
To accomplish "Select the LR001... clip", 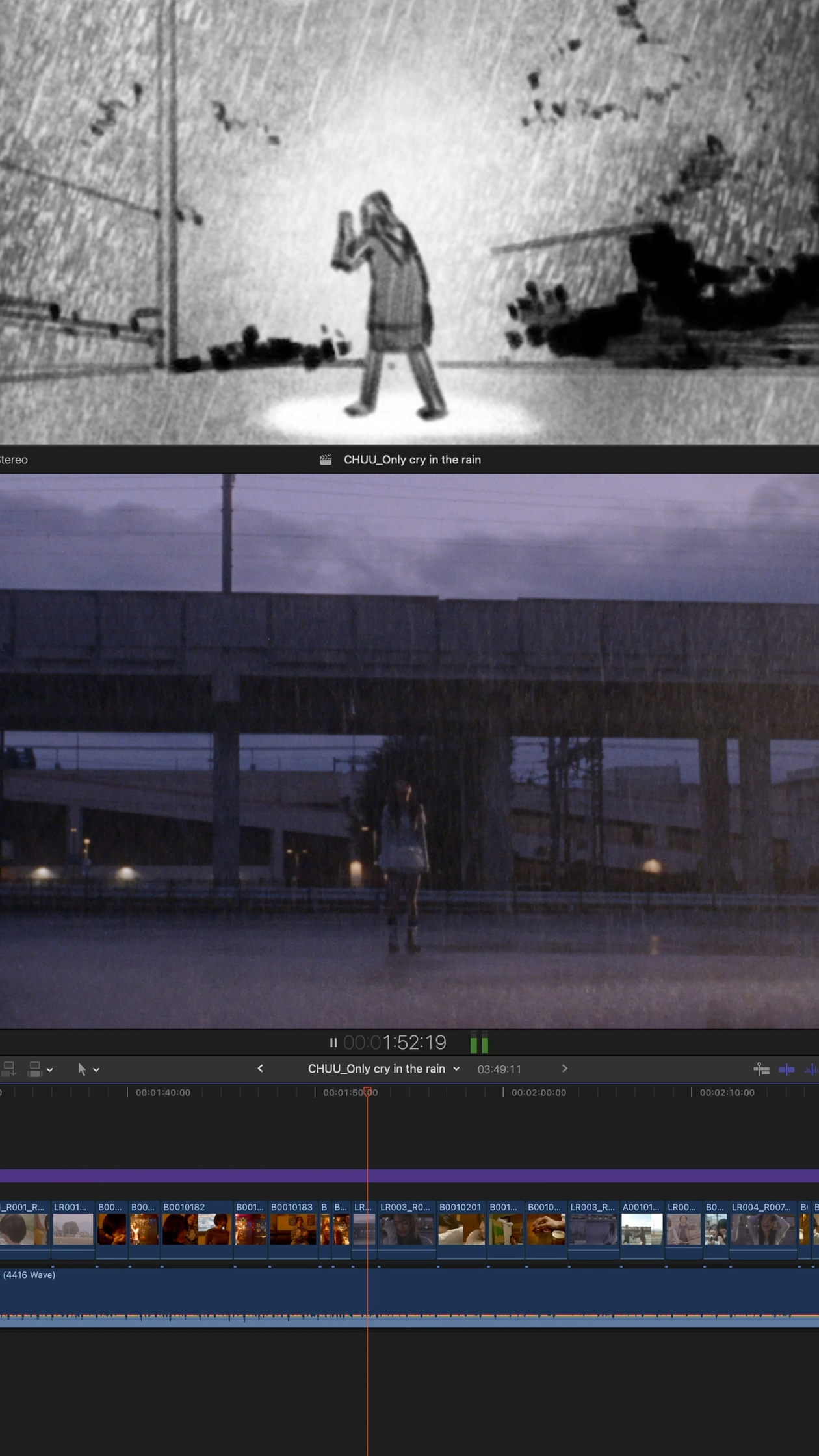I will (x=73, y=1230).
